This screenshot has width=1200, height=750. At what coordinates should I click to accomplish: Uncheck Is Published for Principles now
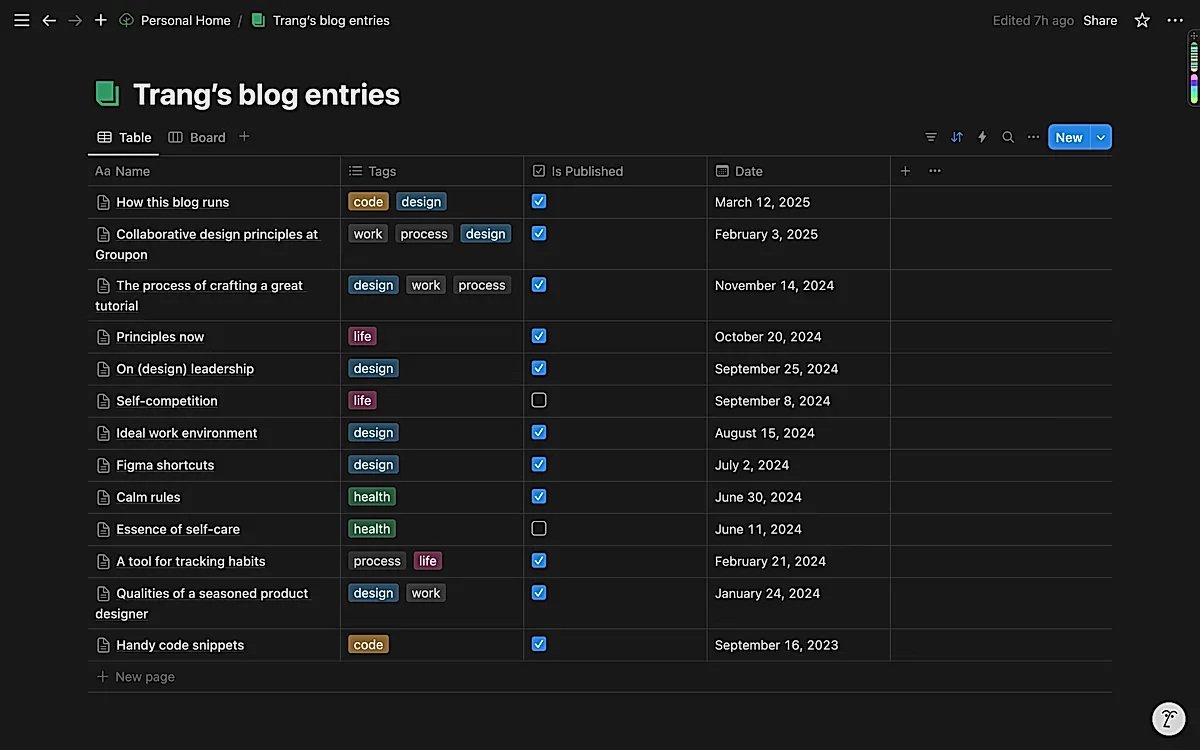(x=539, y=336)
